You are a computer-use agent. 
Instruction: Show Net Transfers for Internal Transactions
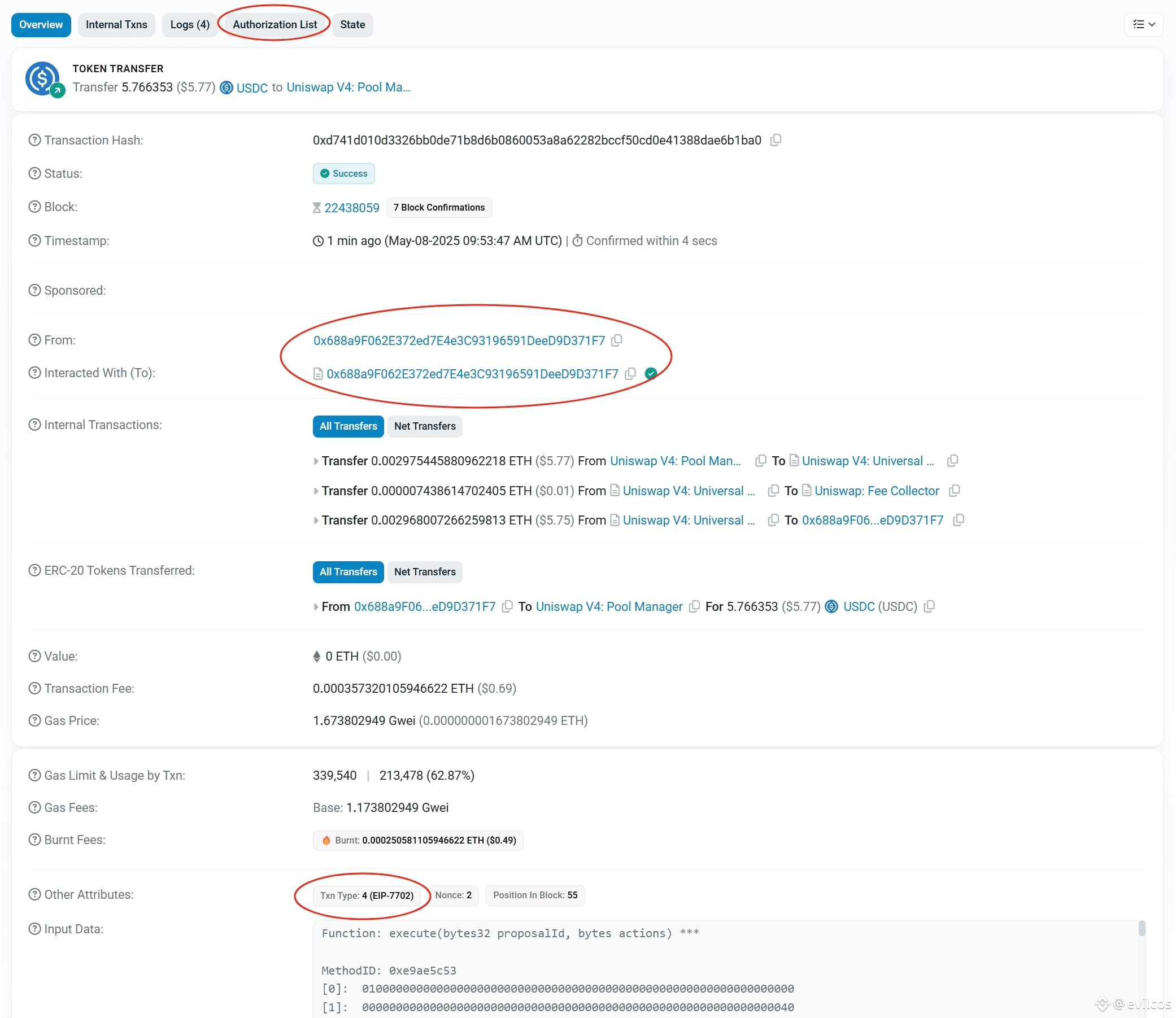click(425, 427)
